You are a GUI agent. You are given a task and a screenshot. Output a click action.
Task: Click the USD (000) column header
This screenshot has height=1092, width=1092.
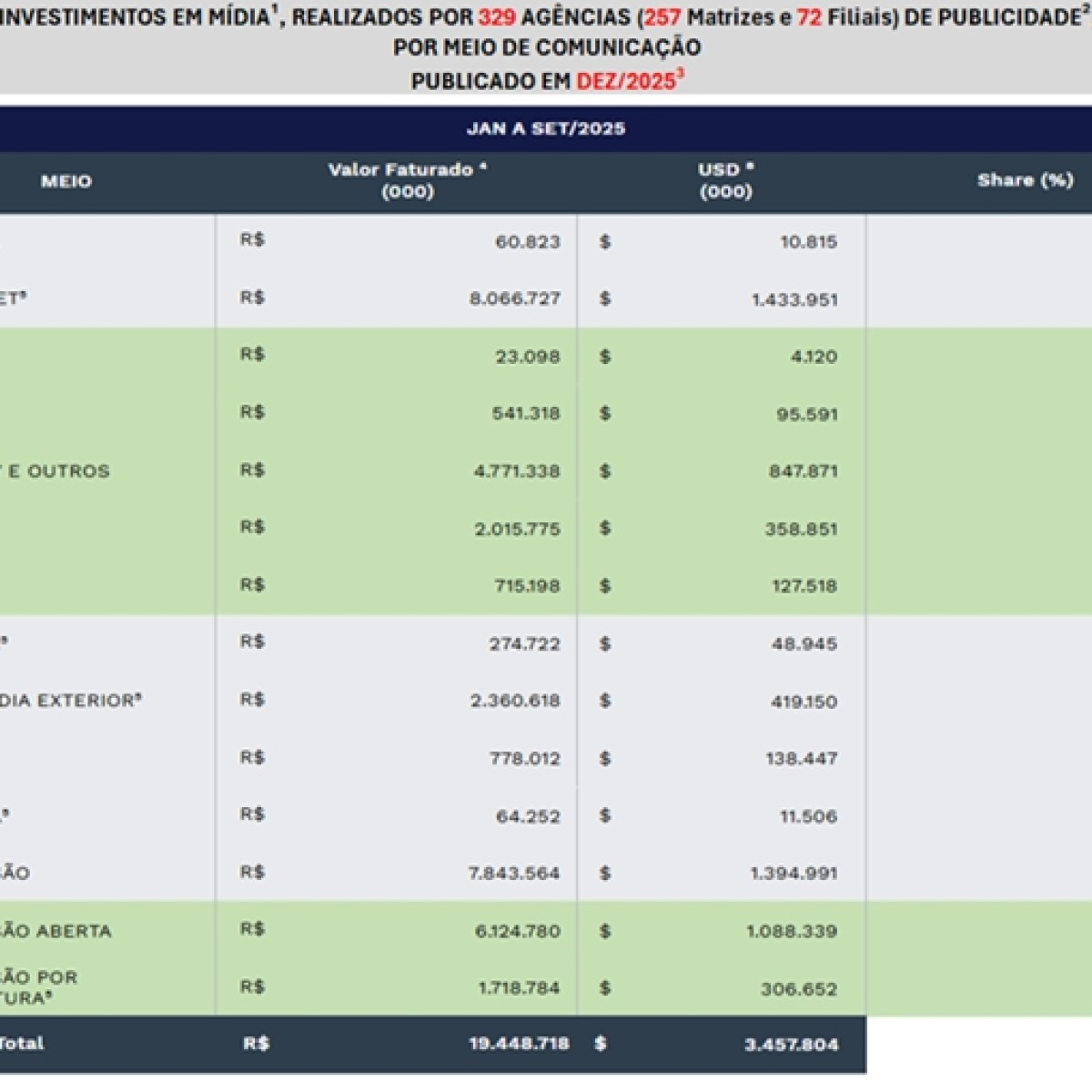coord(725,180)
